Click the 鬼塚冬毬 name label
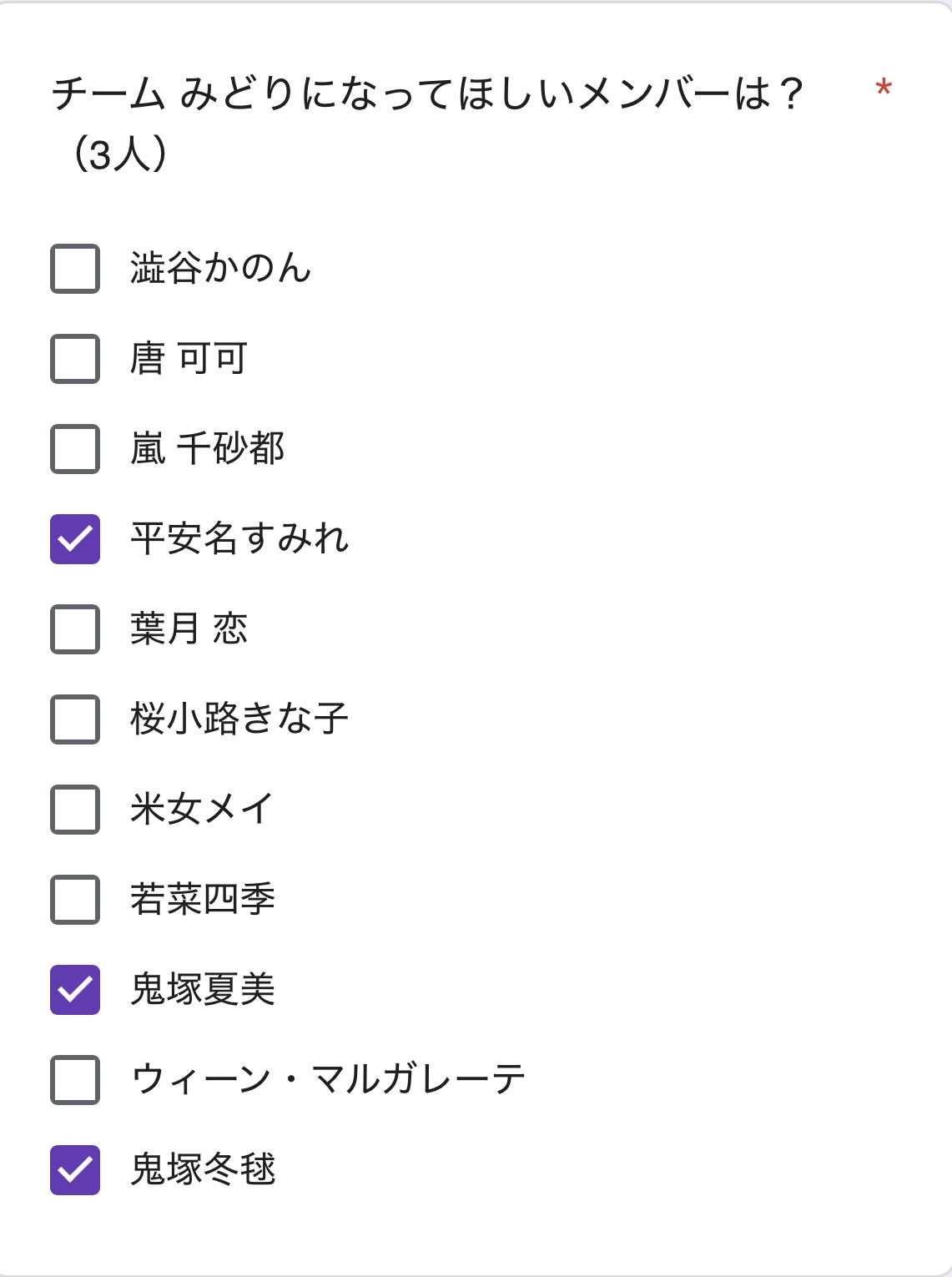 [x=203, y=1170]
